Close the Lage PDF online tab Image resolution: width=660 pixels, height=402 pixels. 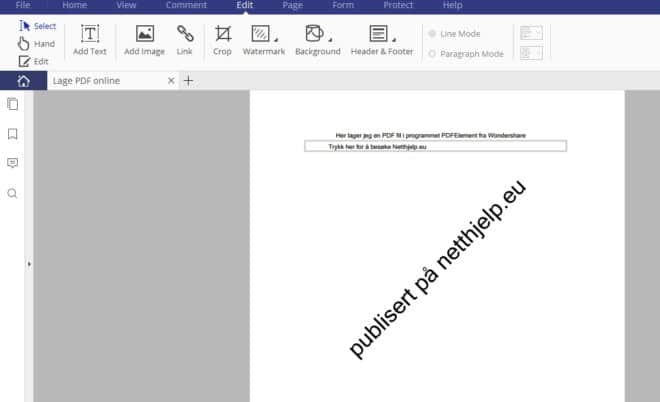(x=171, y=80)
